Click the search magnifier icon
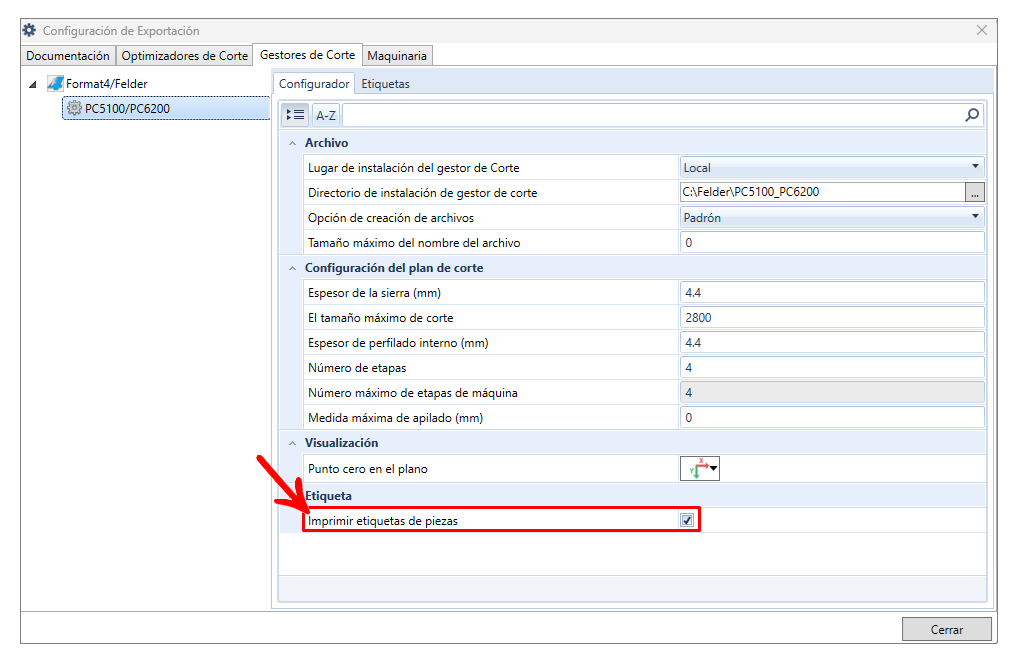The image size is (1014, 651). click(972, 115)
